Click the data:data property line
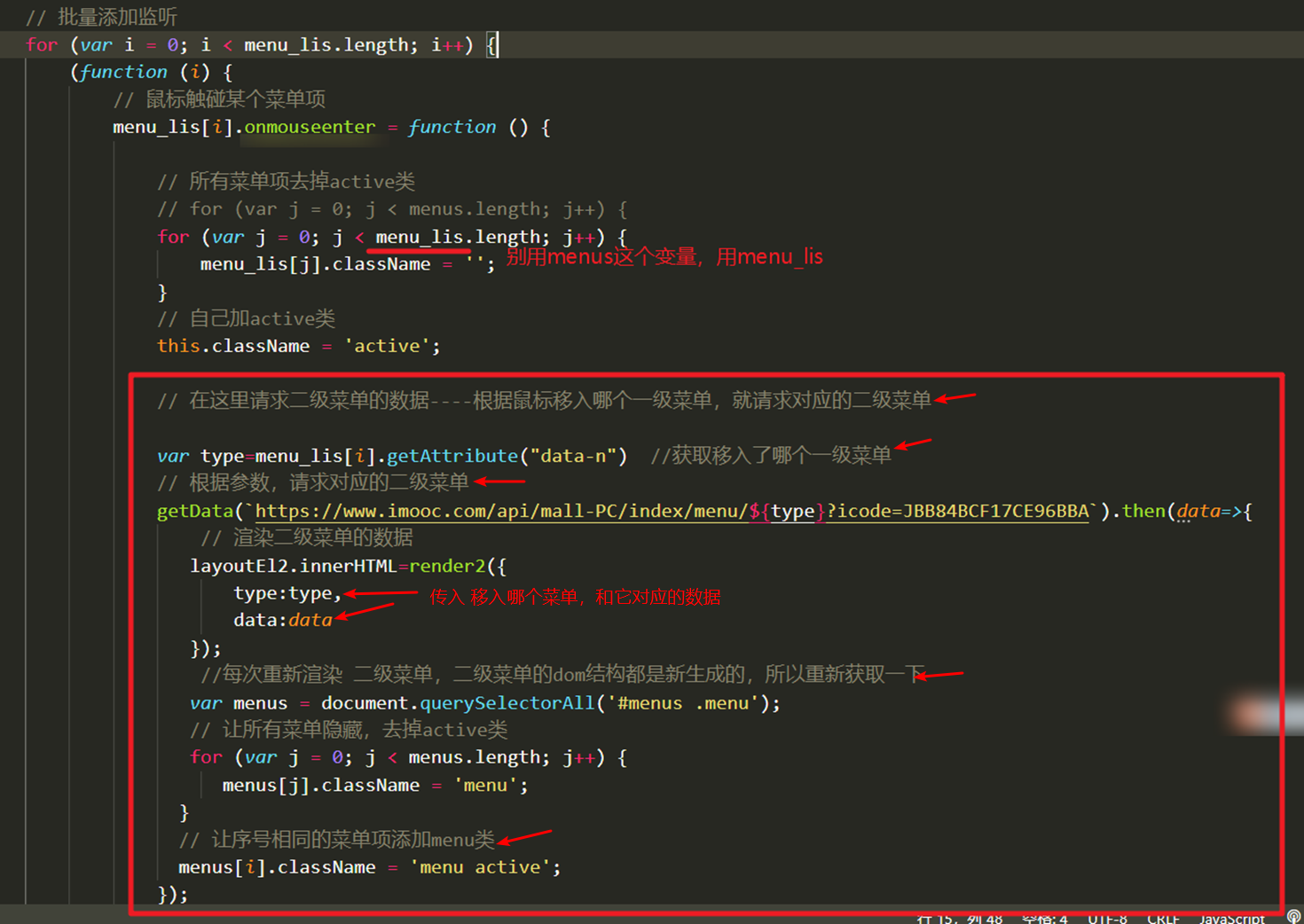 tap(283, 620)
